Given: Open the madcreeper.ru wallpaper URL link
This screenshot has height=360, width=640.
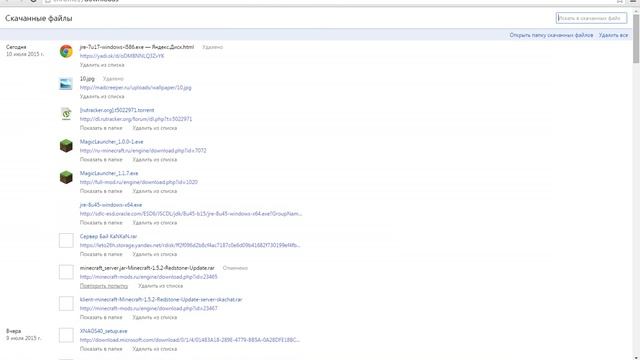Looking at the screenshot, I should point(136,87).
